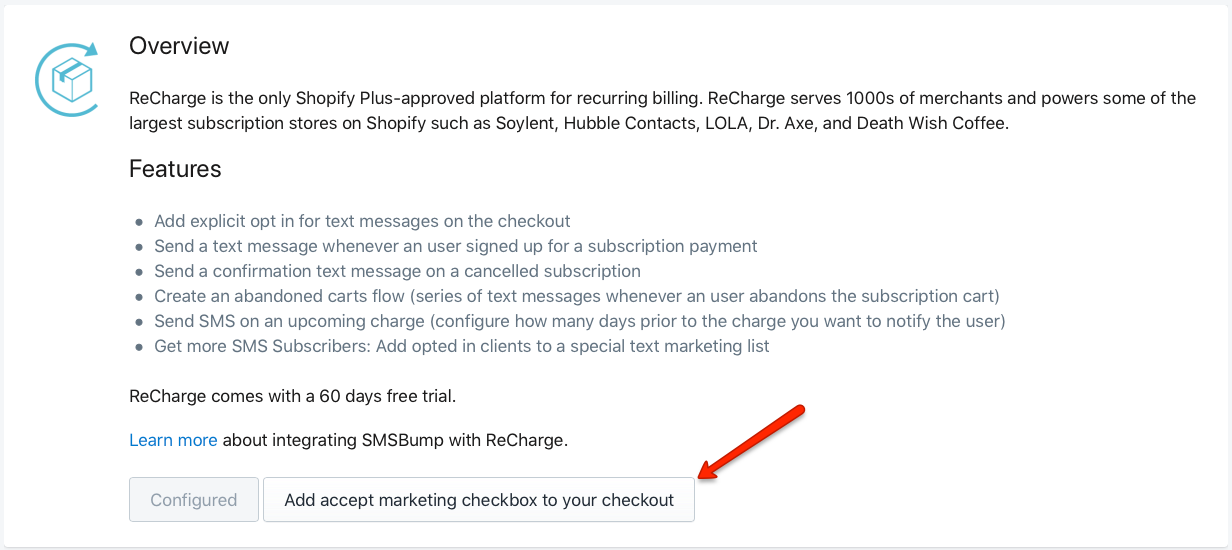
Task: Click the ReCharge overview description paragraph
Action: [x=662, y=110]
